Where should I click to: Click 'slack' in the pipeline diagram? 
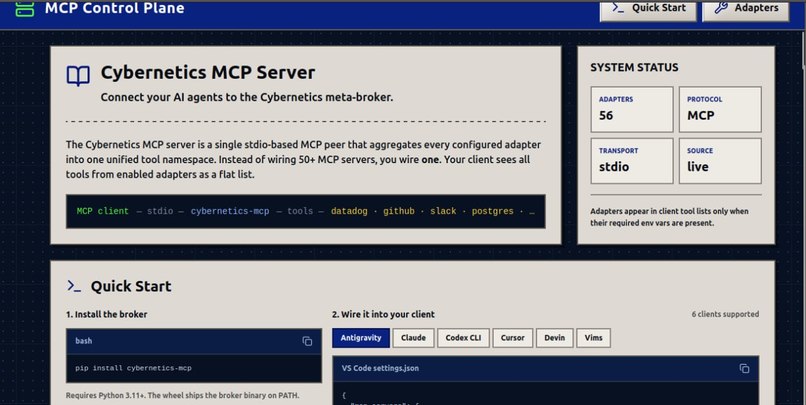tap(443, 211)
